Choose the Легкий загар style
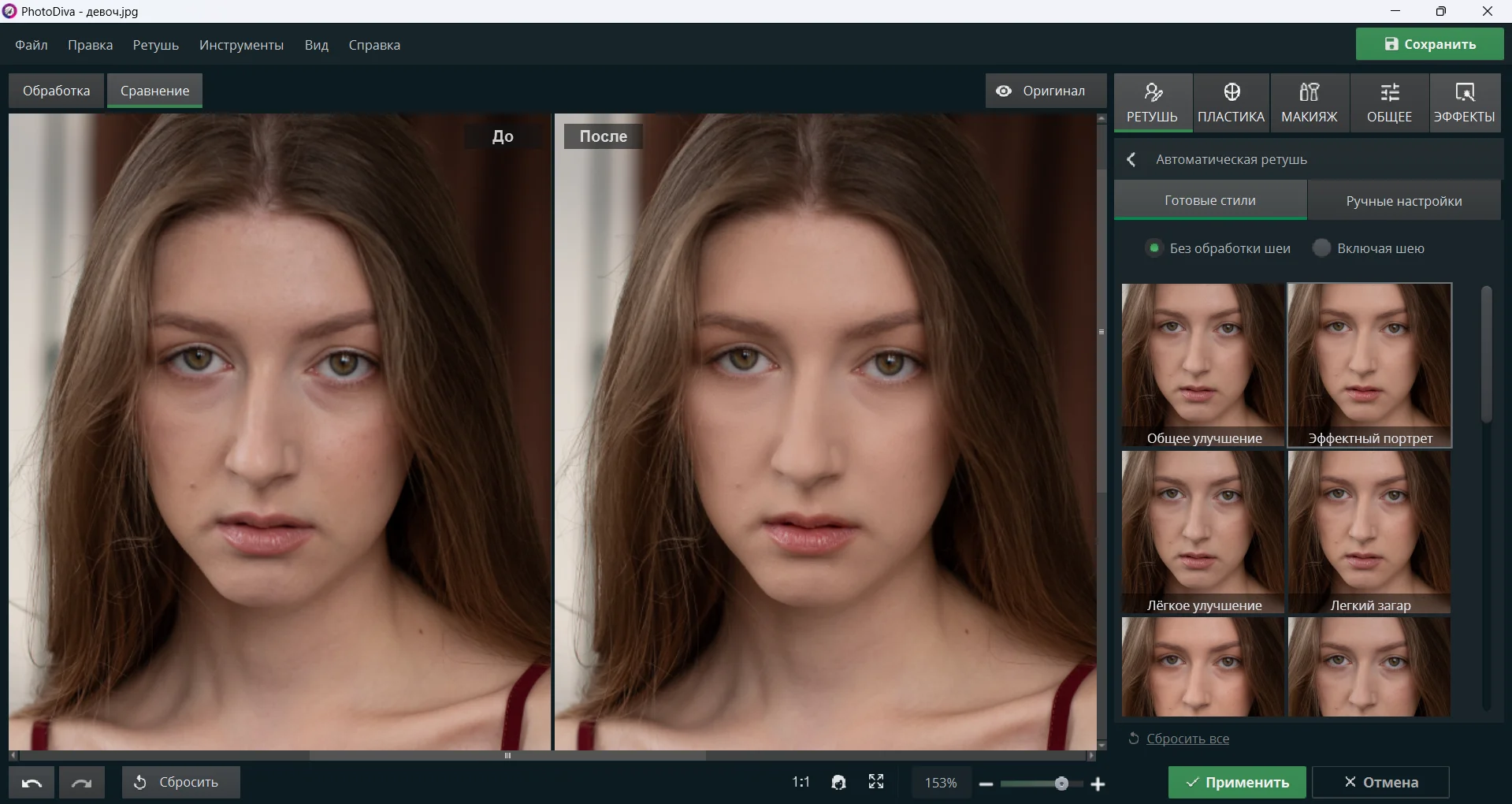1512x804 pixels. (x=1369, y=532)
